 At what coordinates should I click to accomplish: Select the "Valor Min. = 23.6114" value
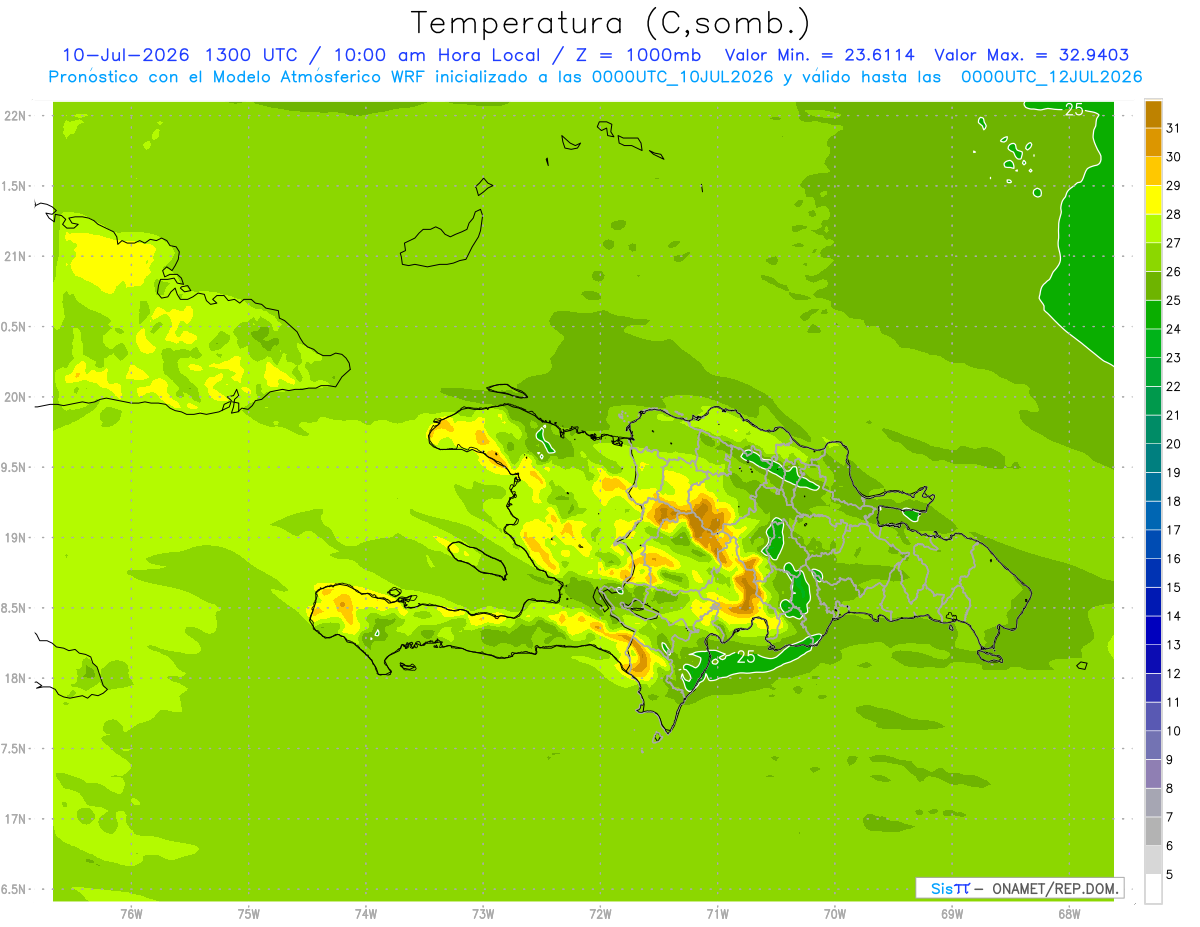[x=820, y=55]
